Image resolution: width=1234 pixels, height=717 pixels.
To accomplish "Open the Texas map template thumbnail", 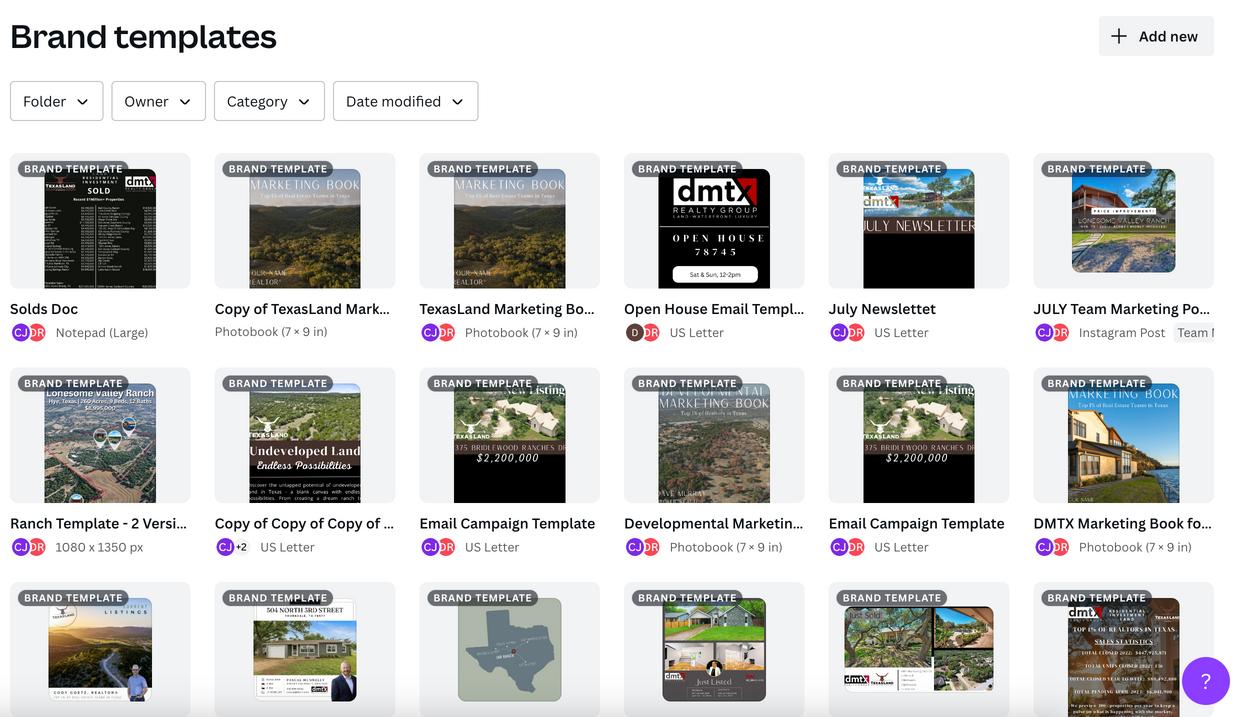I will pyautogui.click(x=509, y=649).
